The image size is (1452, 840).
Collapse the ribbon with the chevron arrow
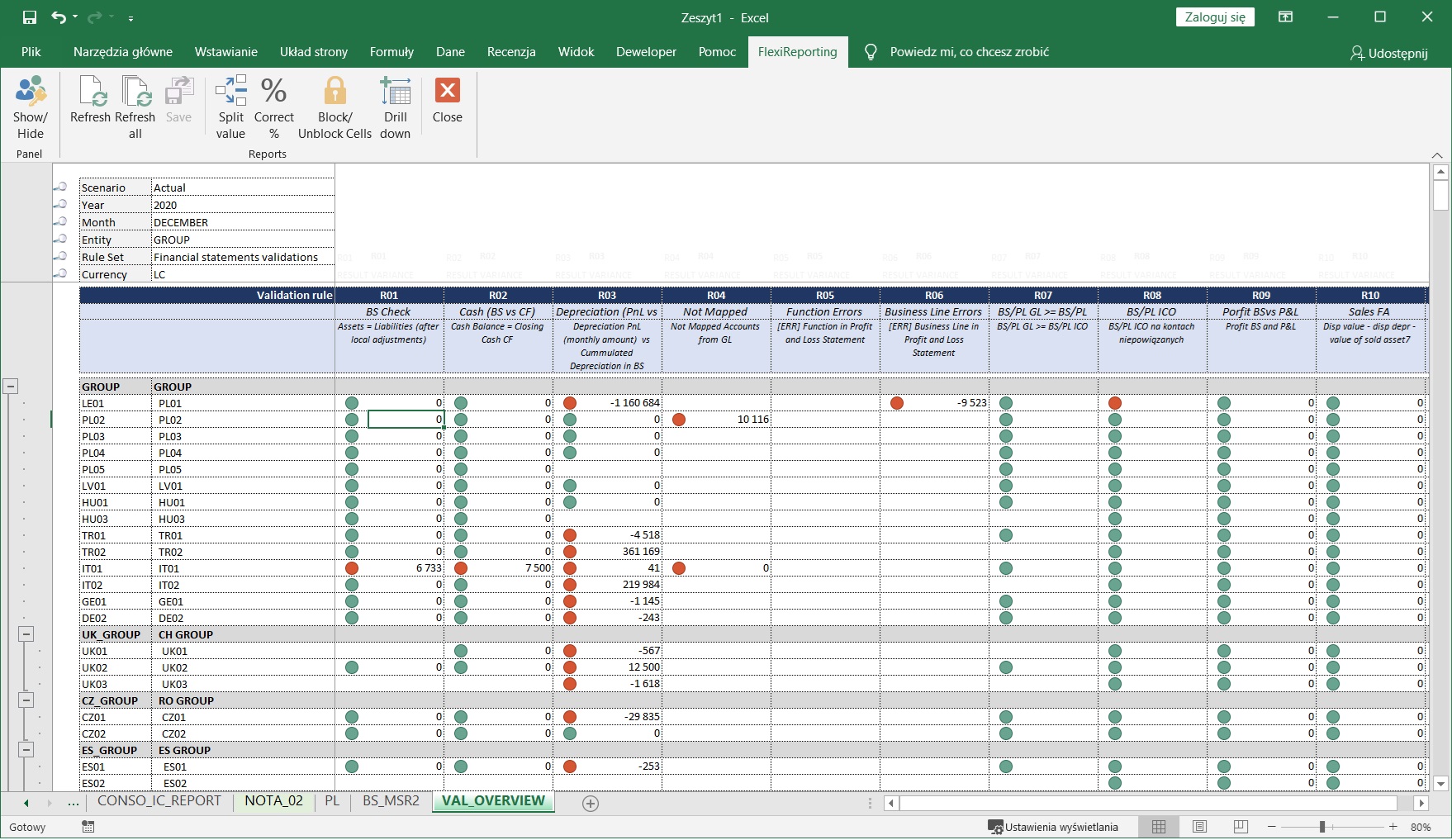tap(1437, 155)
